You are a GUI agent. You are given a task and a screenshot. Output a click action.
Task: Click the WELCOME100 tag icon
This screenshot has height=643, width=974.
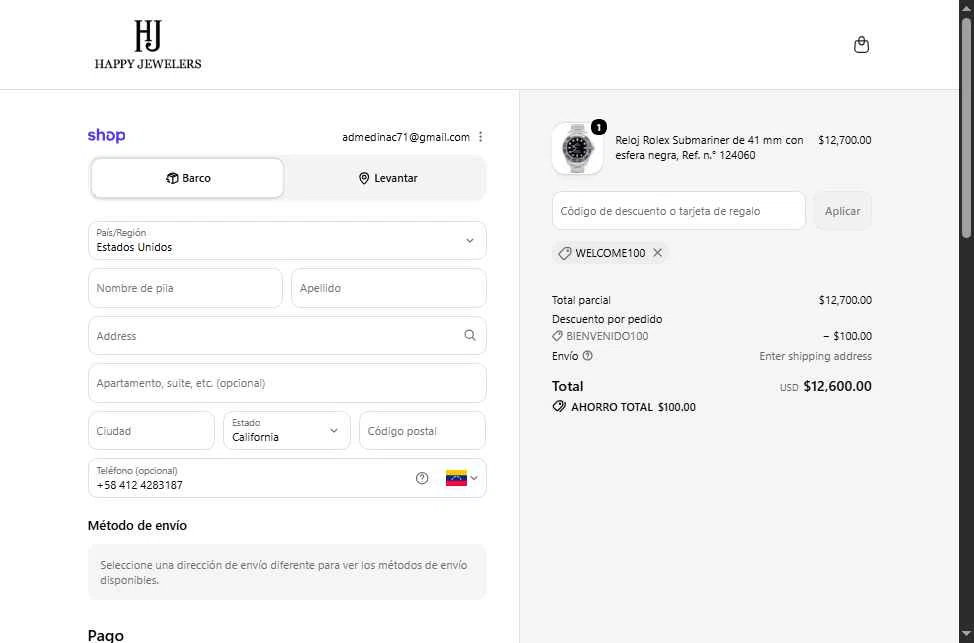click(564, 253)
